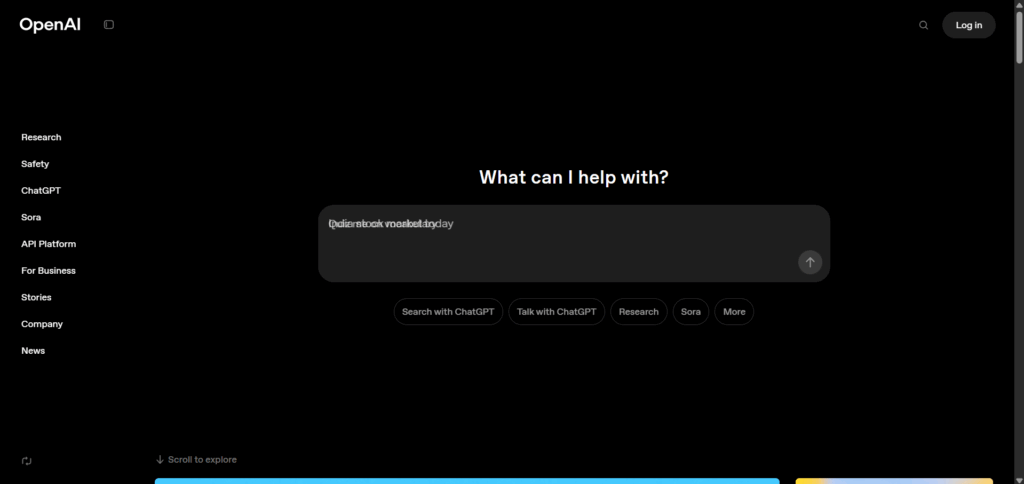Click the theme switch icon bottom-left
The width and height of the screenshot is (1024, 484).
click(x=27, y=460)
